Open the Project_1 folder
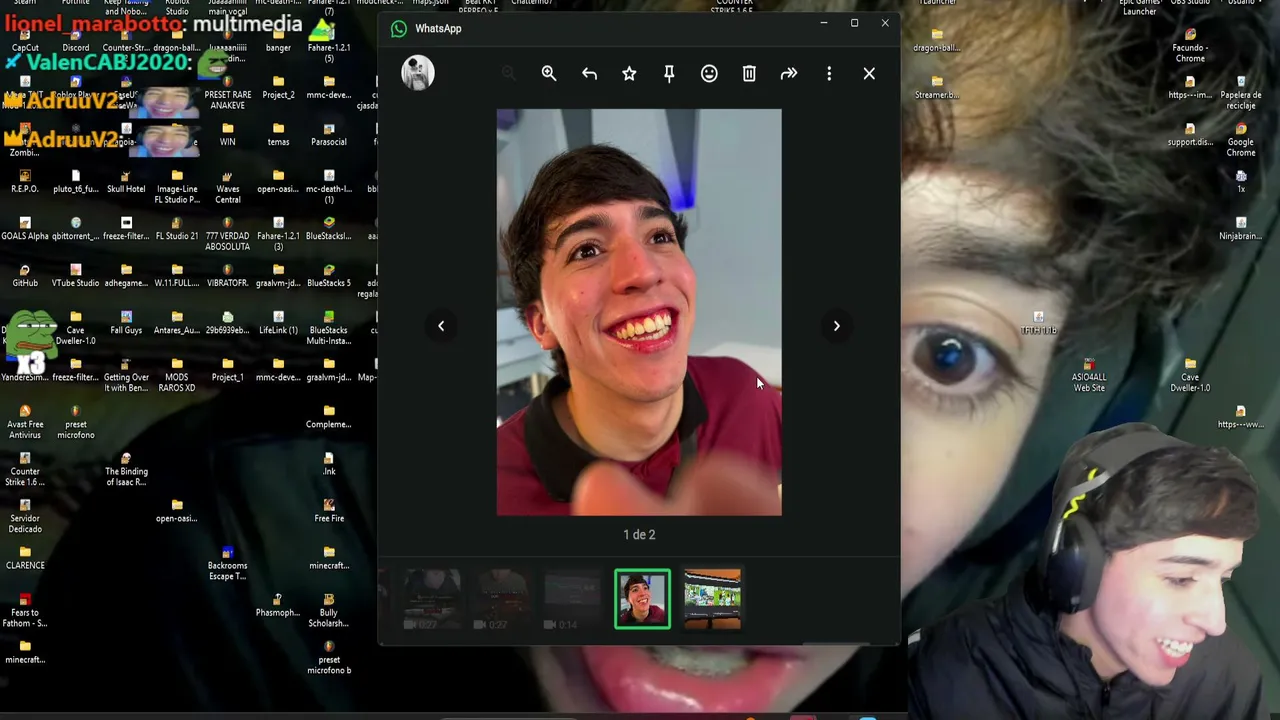Screen dimensions: 1280x720 pyautogui.click(x=228, y=369)
